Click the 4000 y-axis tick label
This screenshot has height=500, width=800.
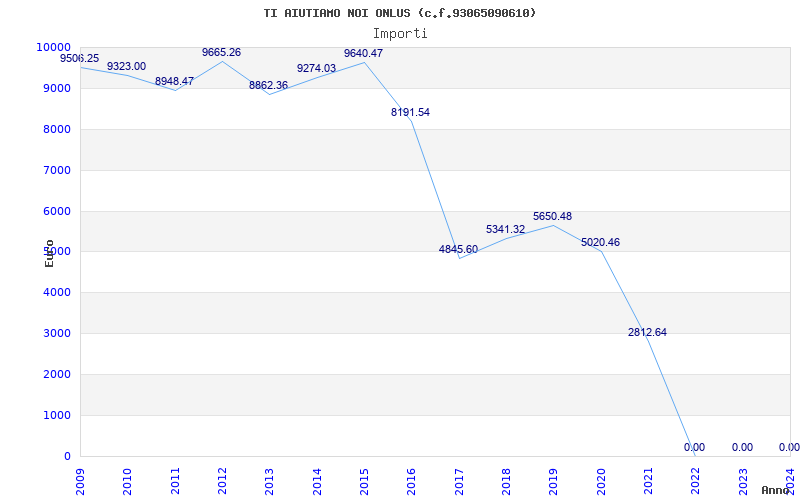point(57,292)
